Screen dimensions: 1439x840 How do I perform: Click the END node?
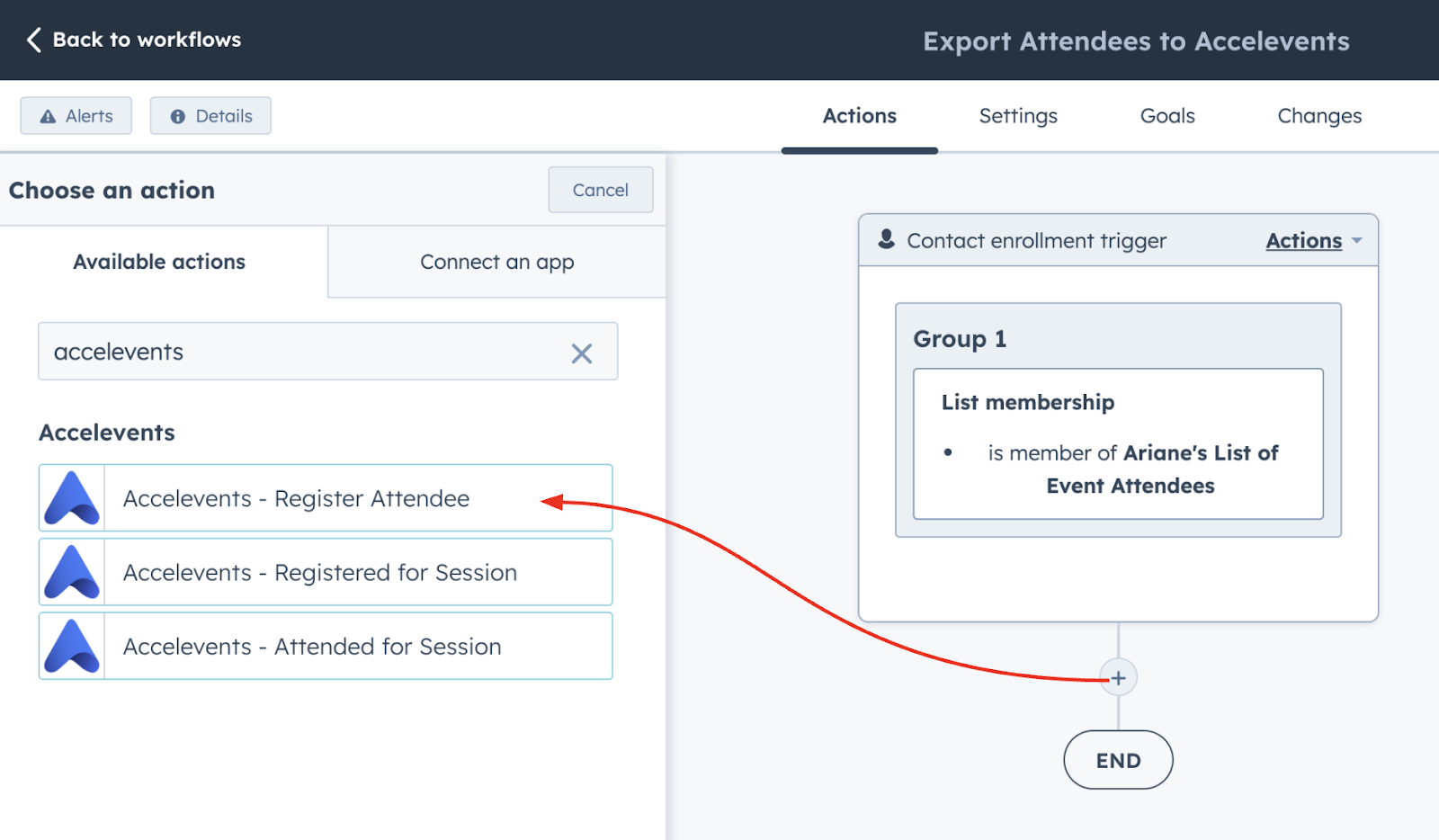tap(1118, 760)
